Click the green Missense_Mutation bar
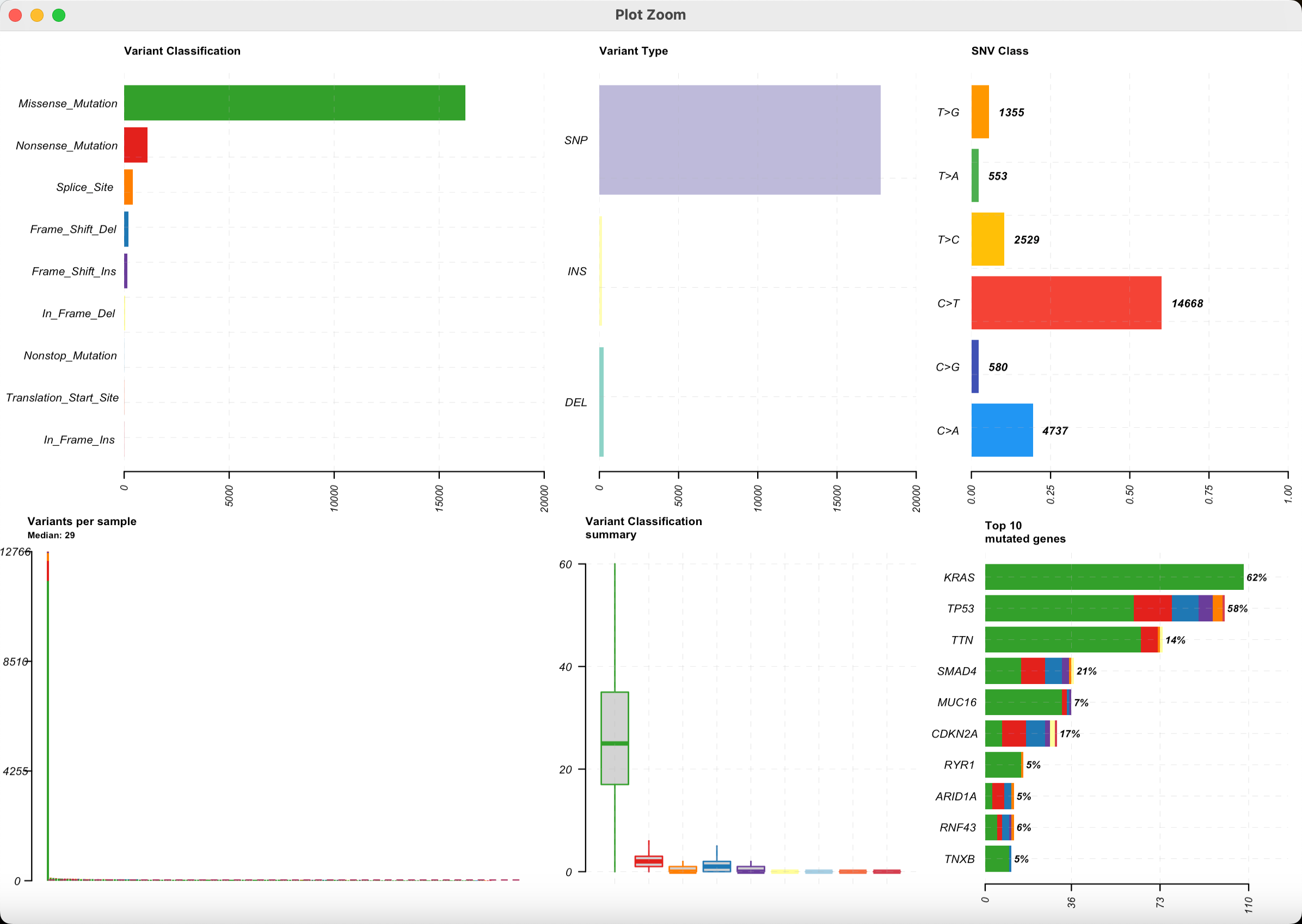This screenshot has width=1302, height=924. point(294,103)
